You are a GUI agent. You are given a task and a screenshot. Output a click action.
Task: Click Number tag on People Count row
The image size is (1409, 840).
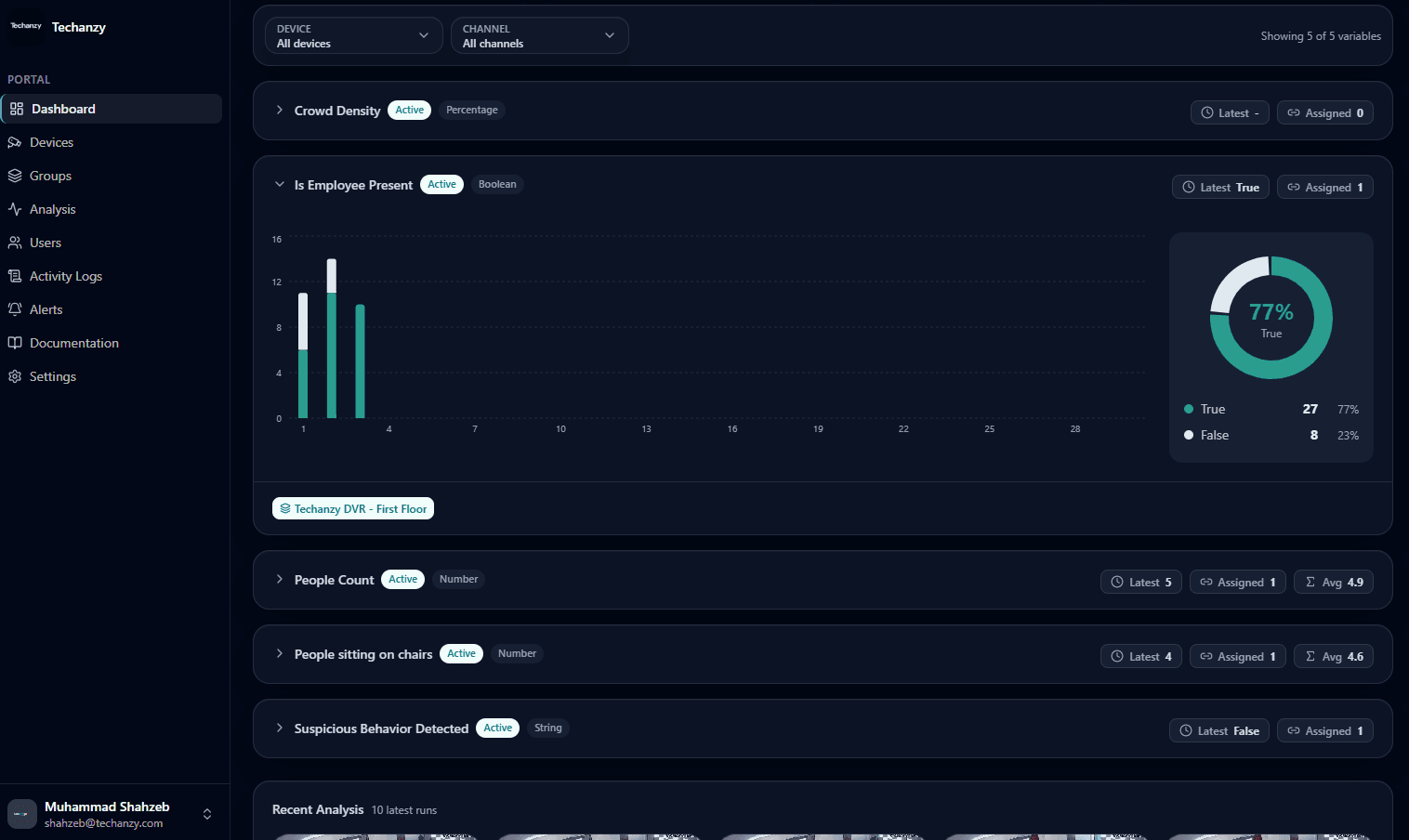(x=459, y=579)
